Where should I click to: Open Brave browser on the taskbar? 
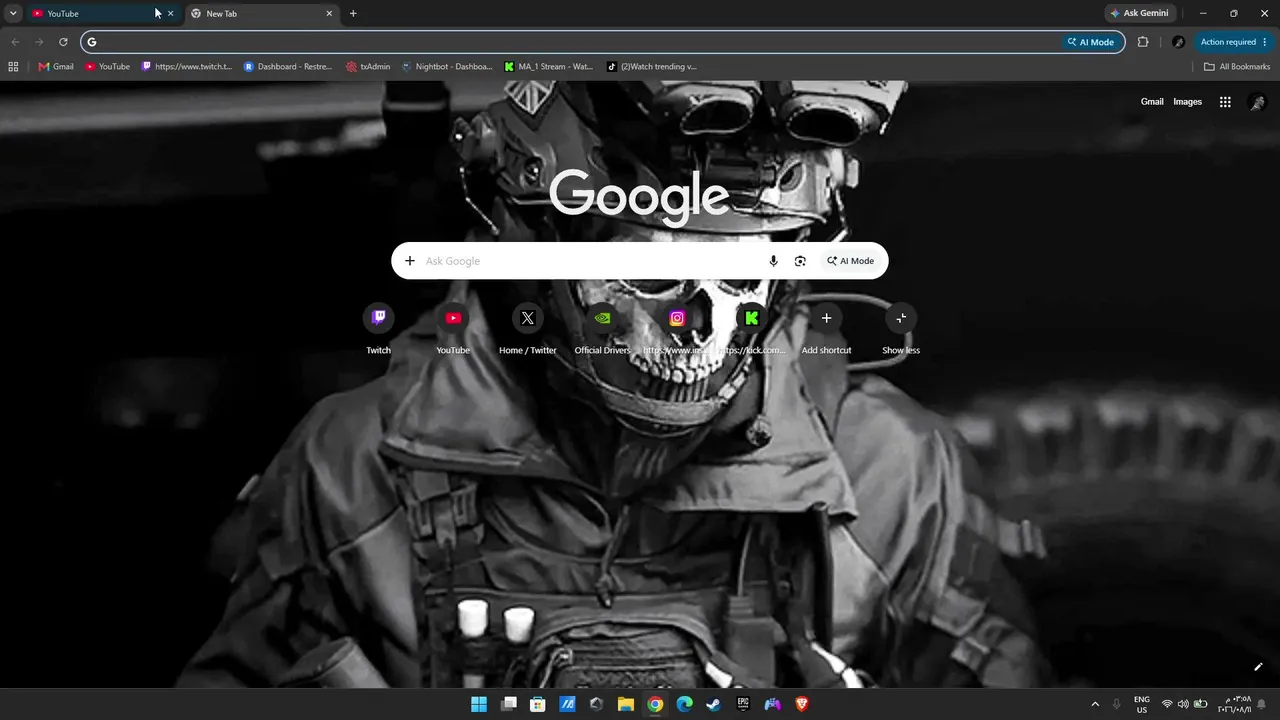[x=801, y=704]
